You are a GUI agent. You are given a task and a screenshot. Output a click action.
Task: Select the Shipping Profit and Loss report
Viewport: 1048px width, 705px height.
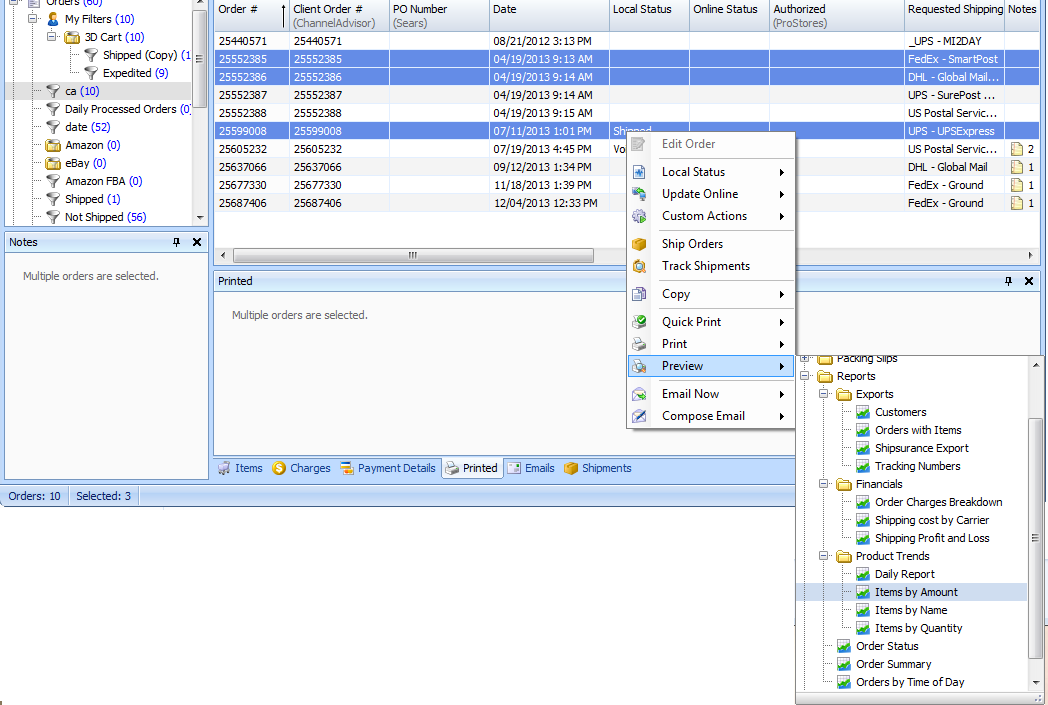(931, 538)
